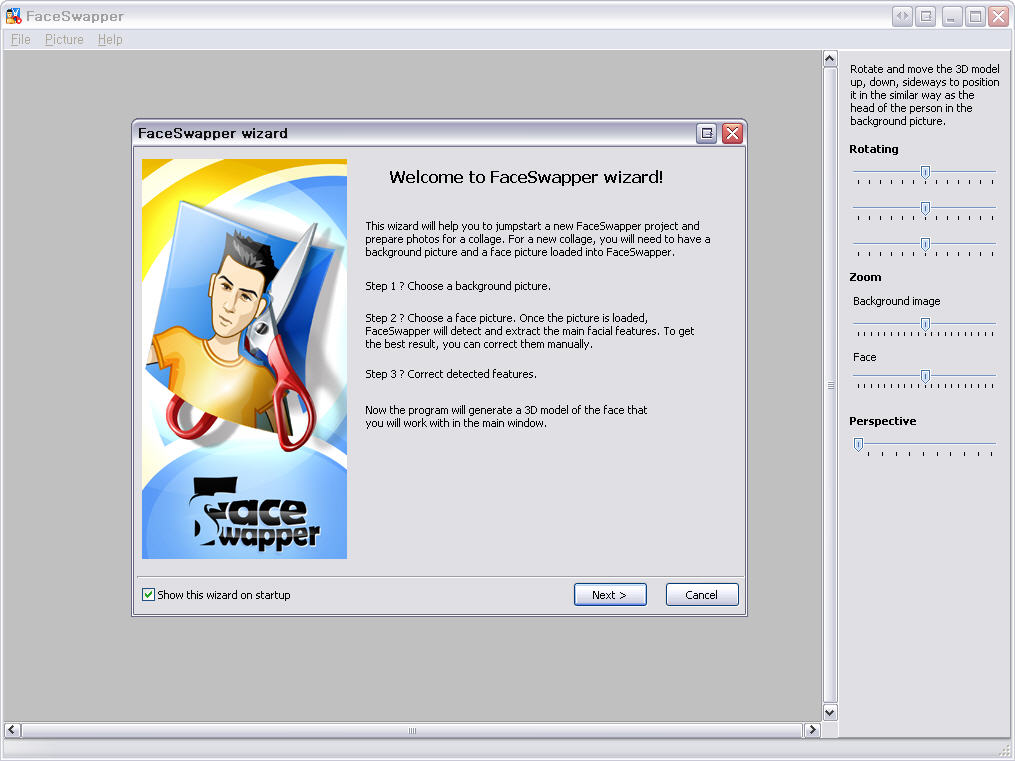Click the FaceSwapper app icon in title bar
The height and width of the screenshot is (761, 1015).
14,16
